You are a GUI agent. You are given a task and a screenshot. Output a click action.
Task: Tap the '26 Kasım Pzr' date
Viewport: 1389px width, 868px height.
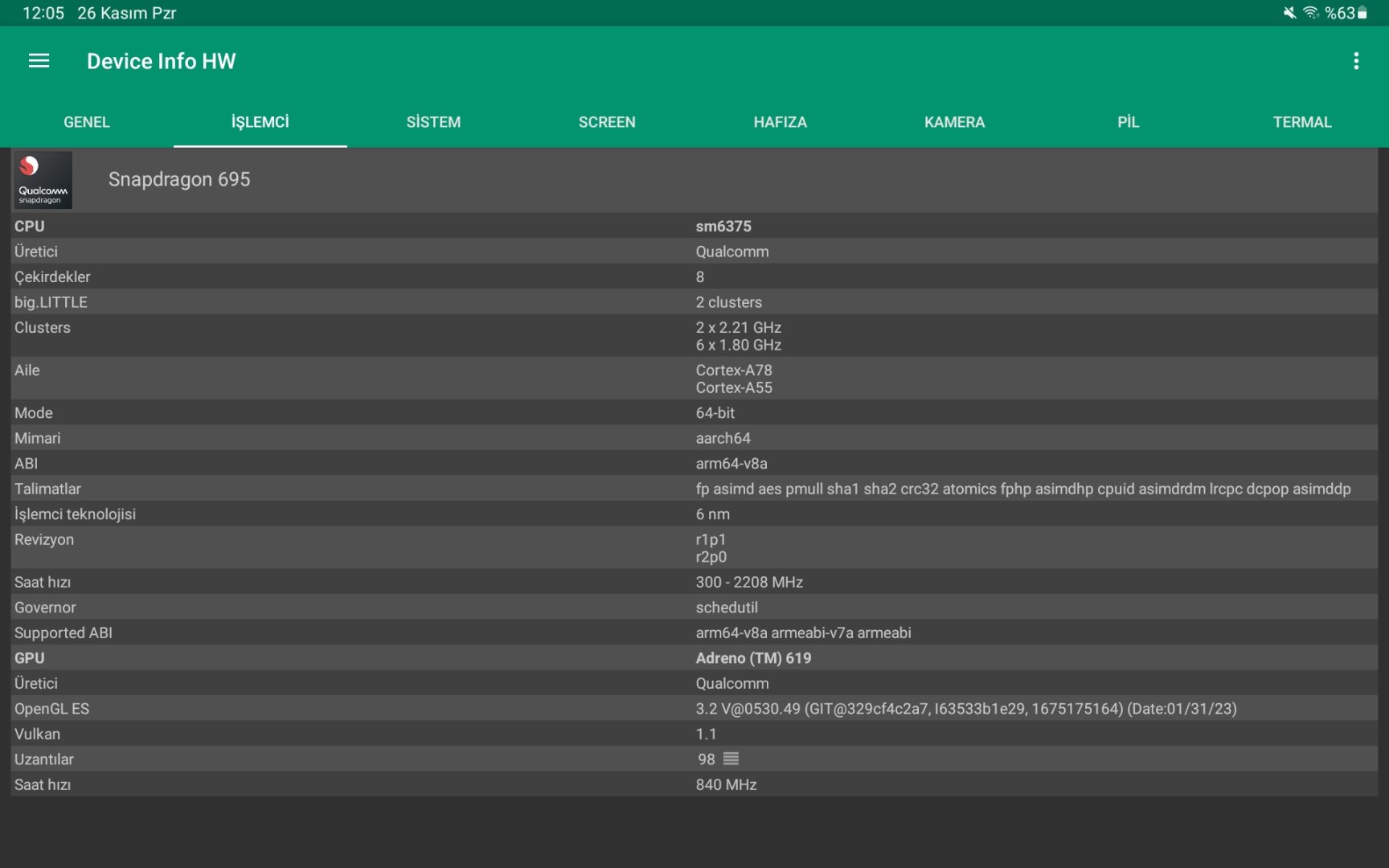(126, 13)
